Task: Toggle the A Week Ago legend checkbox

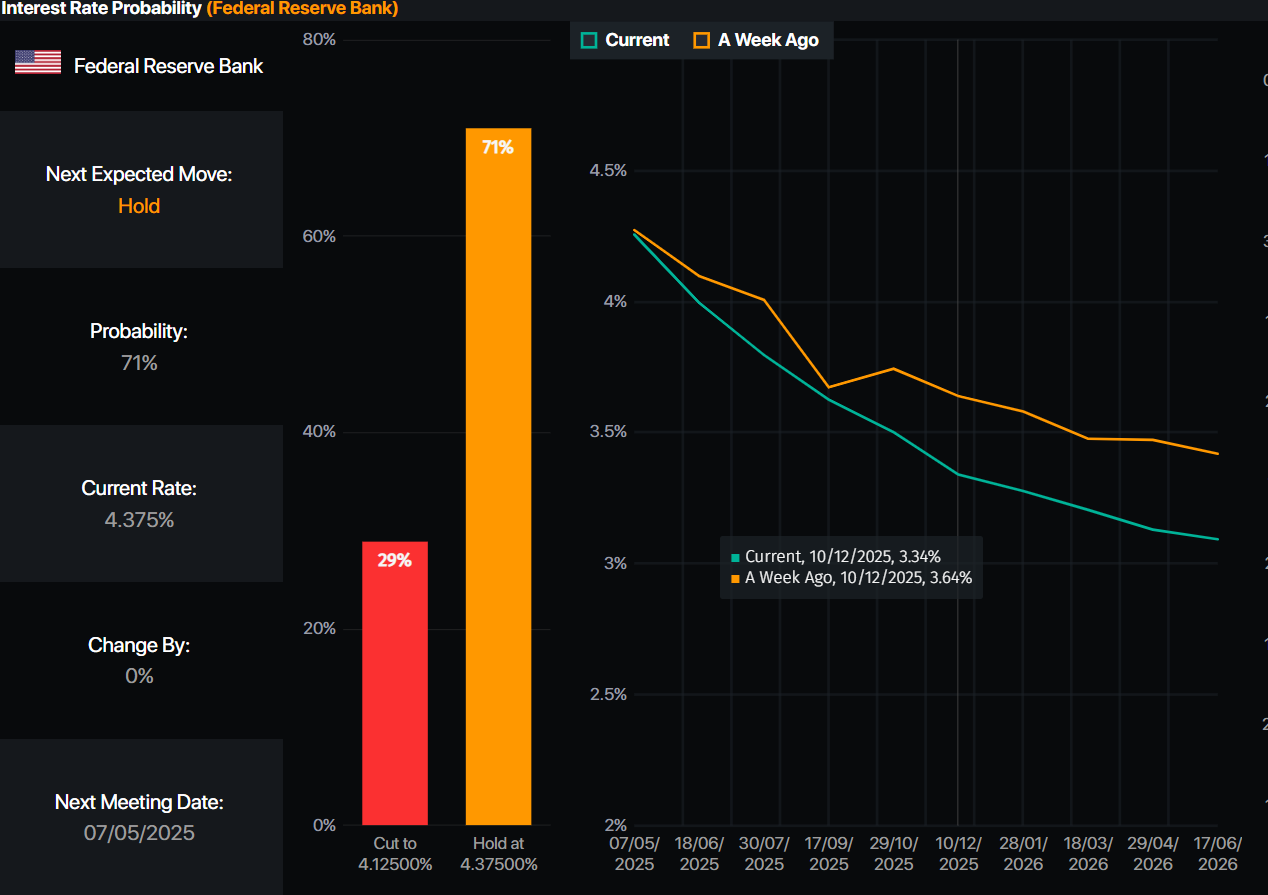Action: 702,40
